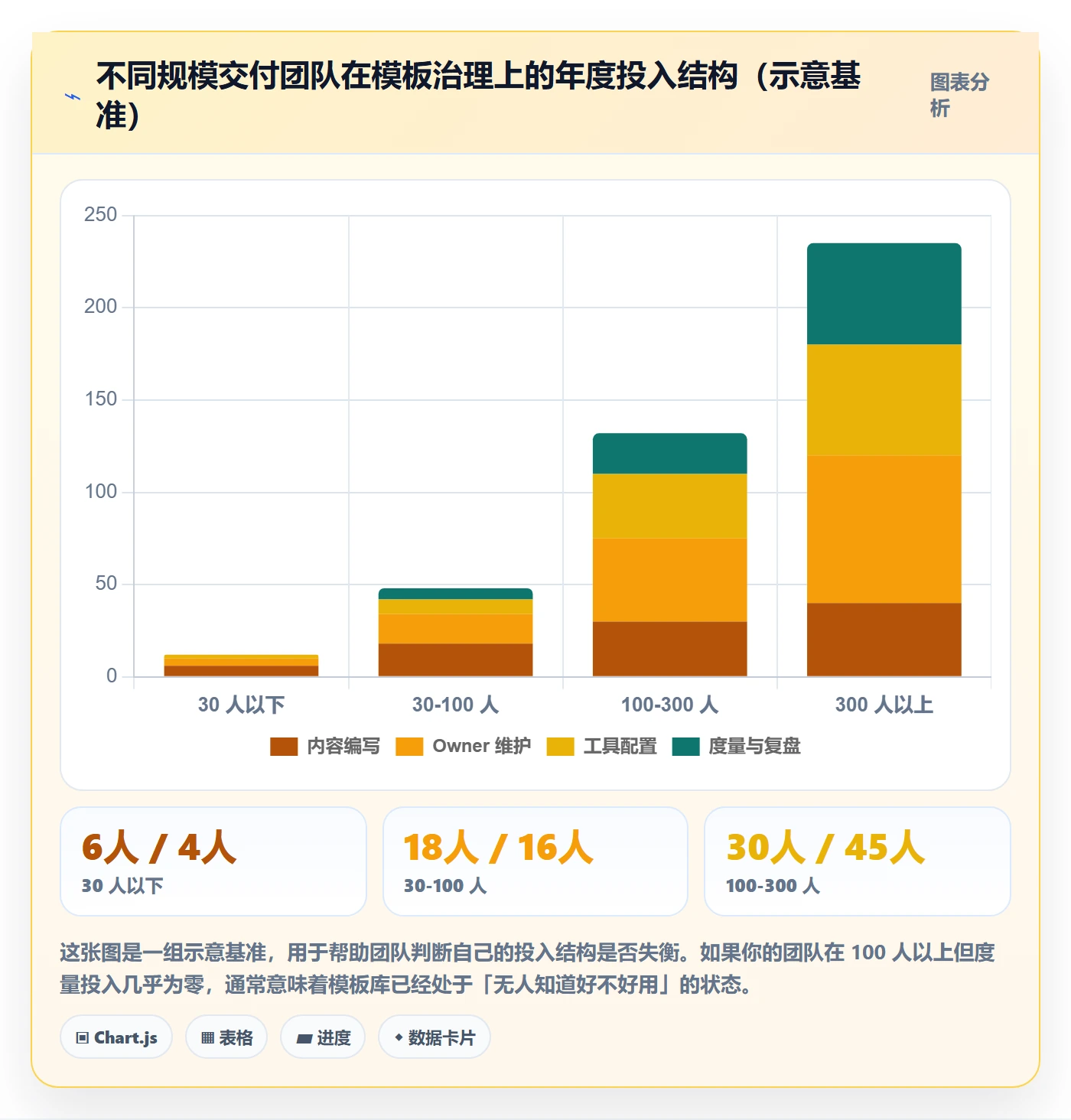Click the brown segment of 30-100 人 bar
The height and width of the screenshot is (1120, 1071).
pos(456,660)
